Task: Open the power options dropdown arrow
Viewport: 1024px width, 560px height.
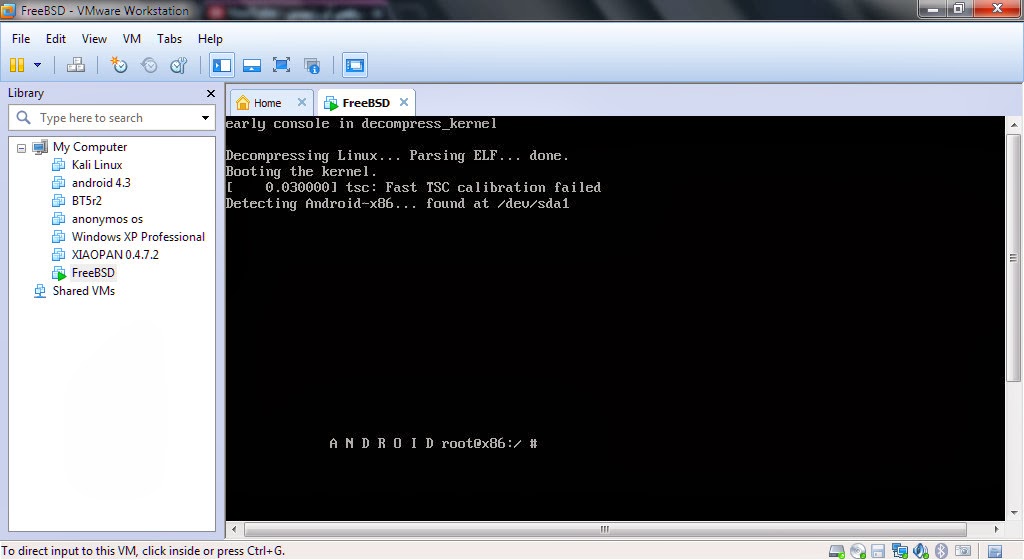Action: 37,65
